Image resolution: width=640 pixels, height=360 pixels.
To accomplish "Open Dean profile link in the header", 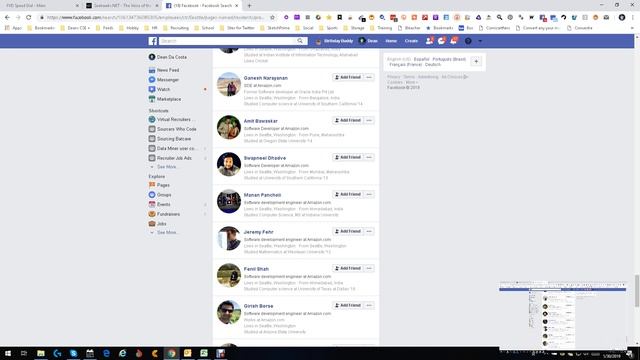I will pos(369,41).
